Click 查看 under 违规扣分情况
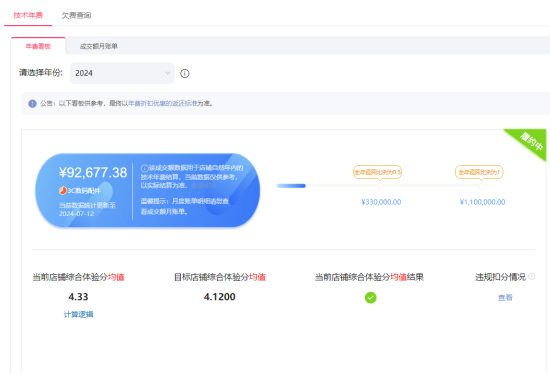 coord(505,298)
